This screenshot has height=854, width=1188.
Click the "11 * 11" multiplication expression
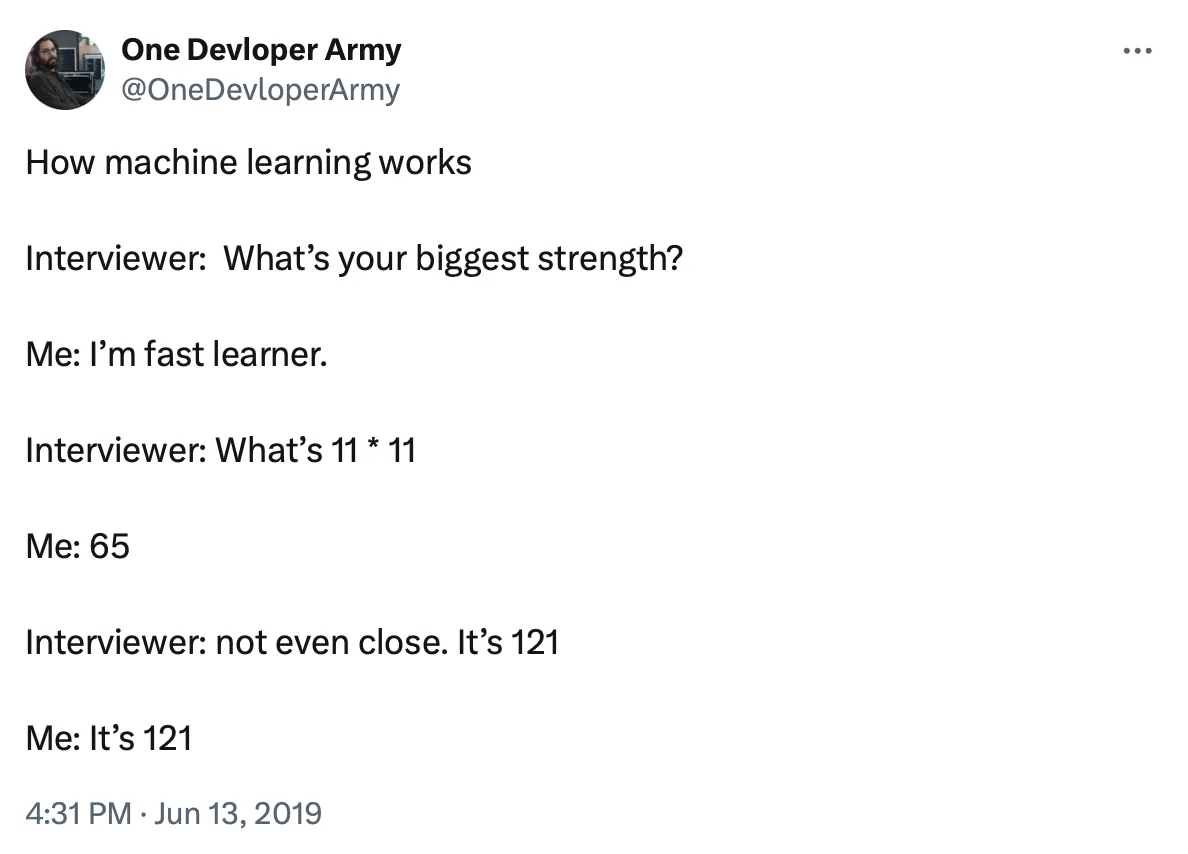point(372,451)
